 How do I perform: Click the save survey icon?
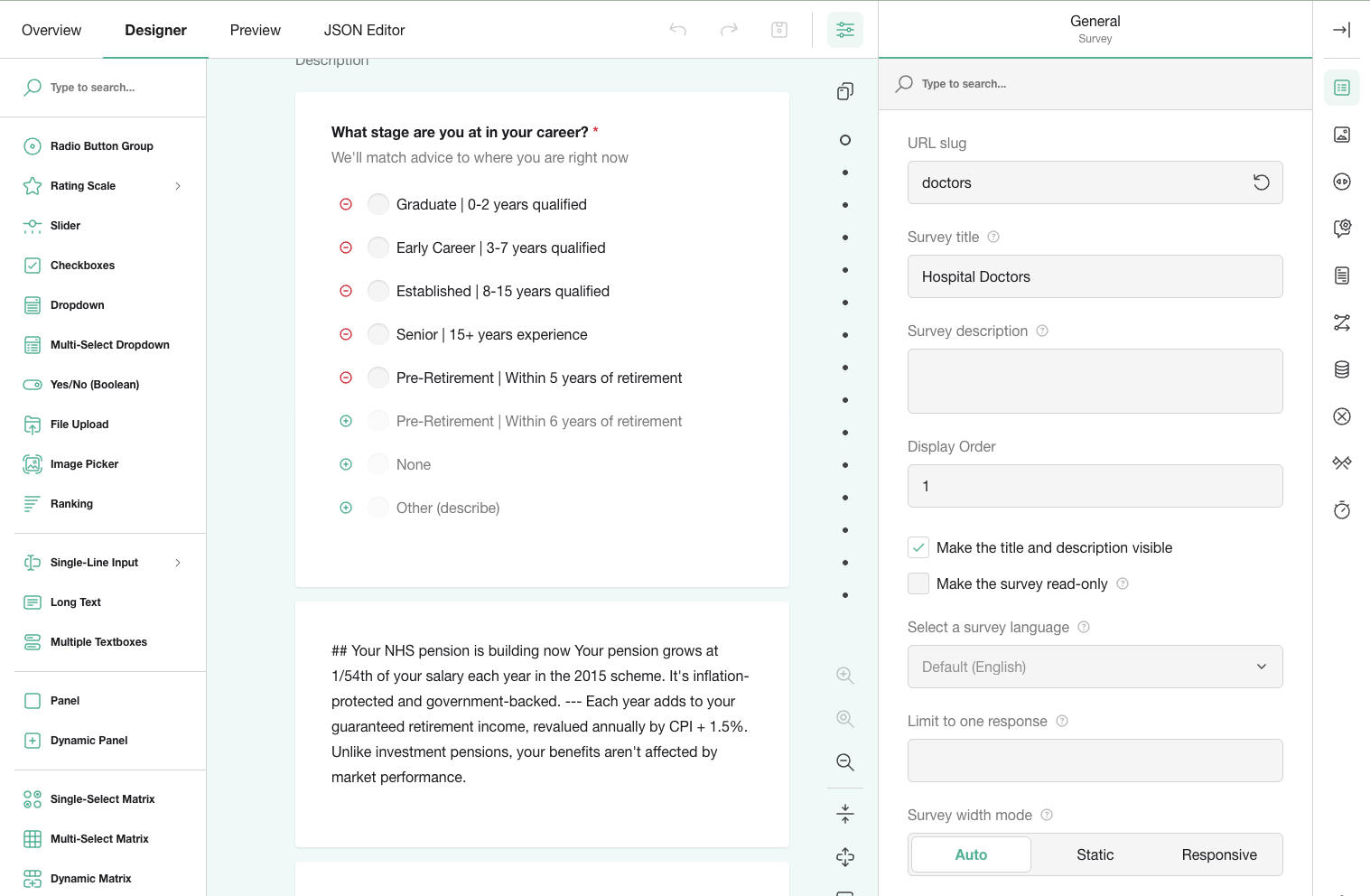coord(779,30)
